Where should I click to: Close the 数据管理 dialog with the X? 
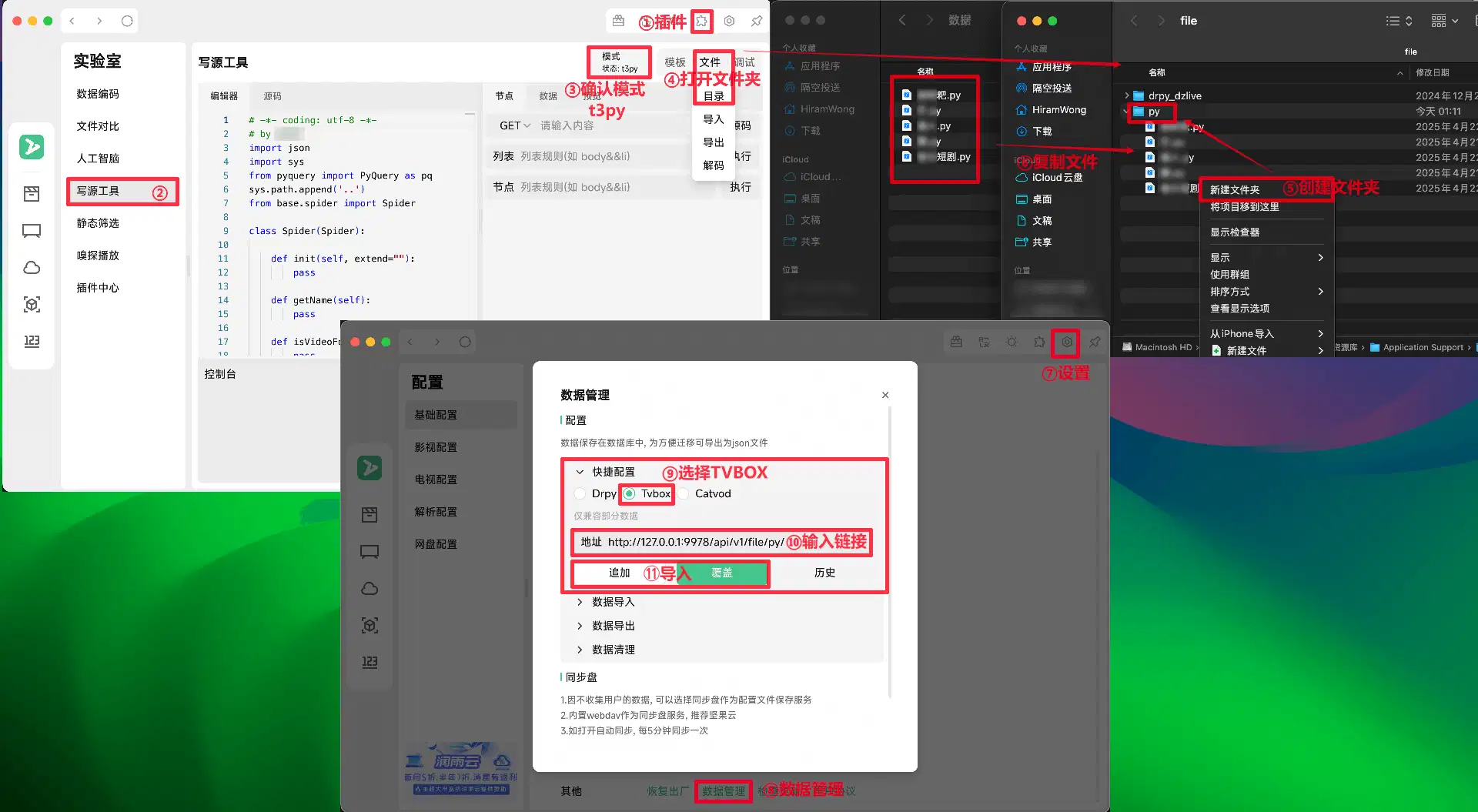pos(885,395)
